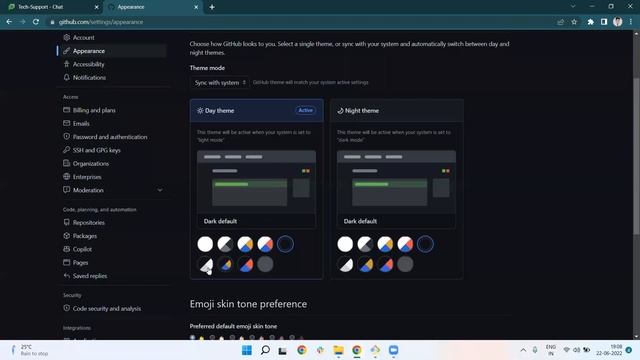The height and width of the screenshot is (360, 640).
Task: Open a new browser tab
Action: pos(212,7)
